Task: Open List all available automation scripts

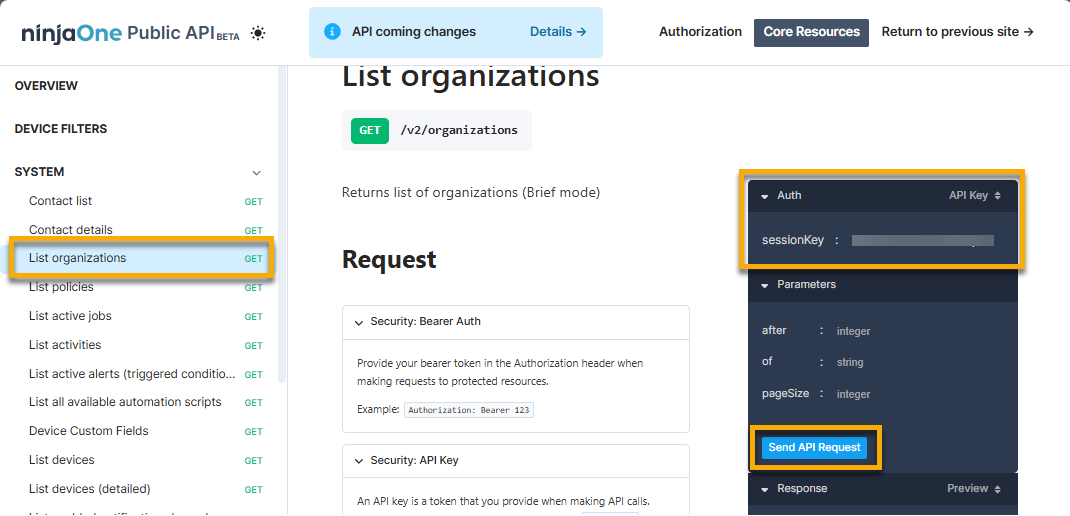Action: pos(145,402)
